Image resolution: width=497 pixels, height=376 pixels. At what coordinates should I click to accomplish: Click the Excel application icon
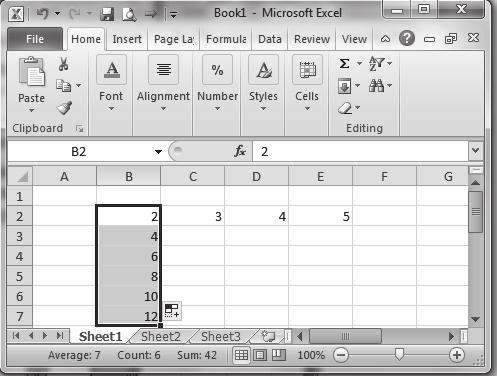pos(16,14)
